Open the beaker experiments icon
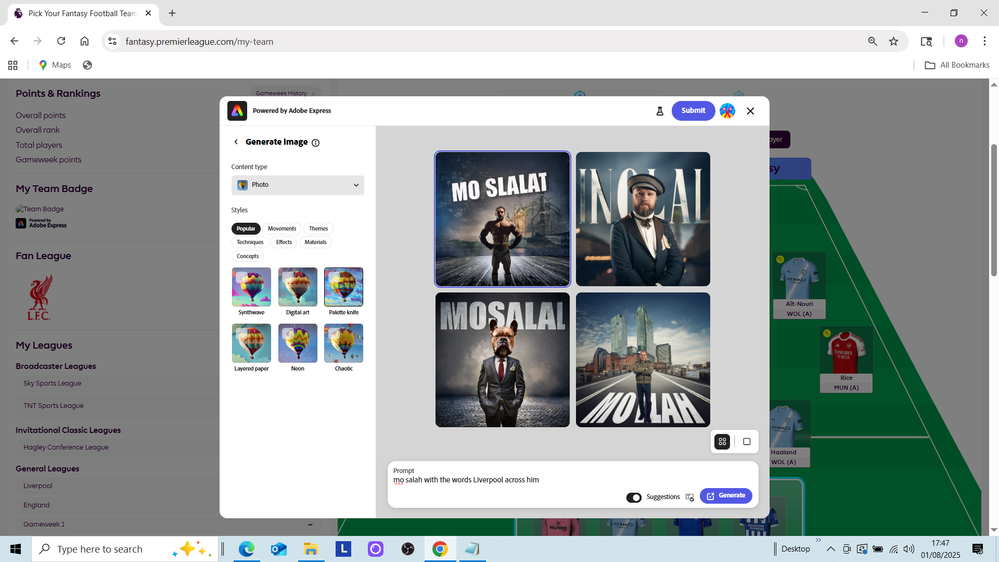This screenshot has width=999, height=562. [659, 111]
